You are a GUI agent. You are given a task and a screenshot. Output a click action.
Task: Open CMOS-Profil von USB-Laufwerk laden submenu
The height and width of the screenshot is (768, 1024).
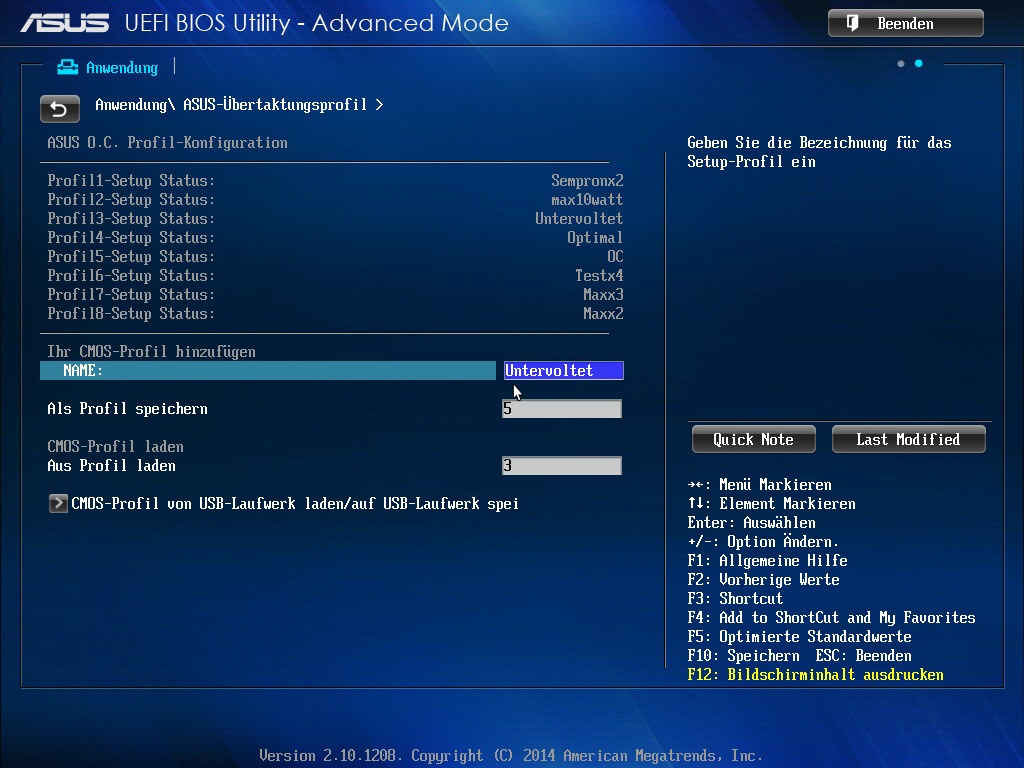click(x=295, y=504)
